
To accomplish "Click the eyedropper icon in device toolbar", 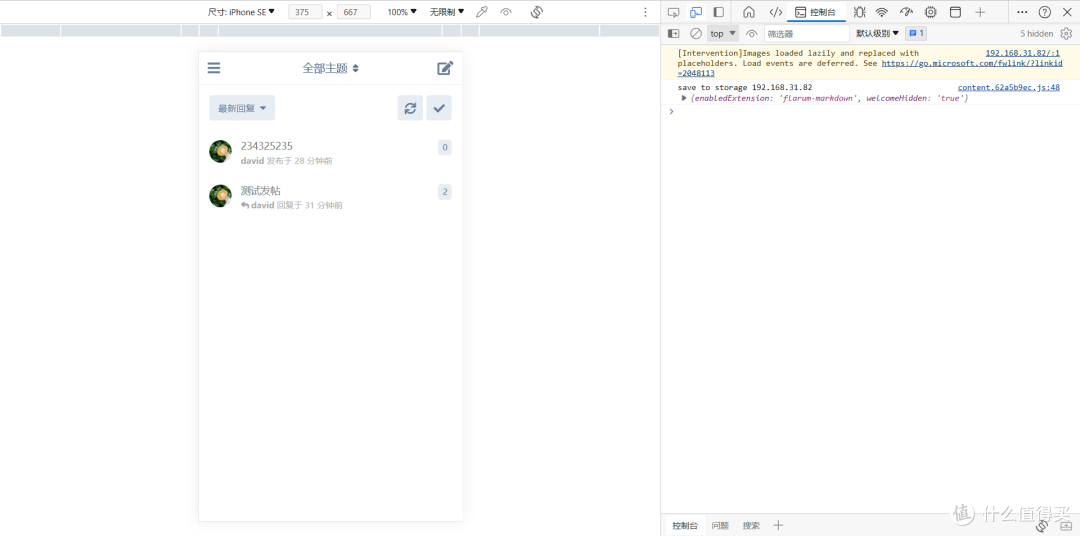I will pyautogui.click(x=482, y=12).
